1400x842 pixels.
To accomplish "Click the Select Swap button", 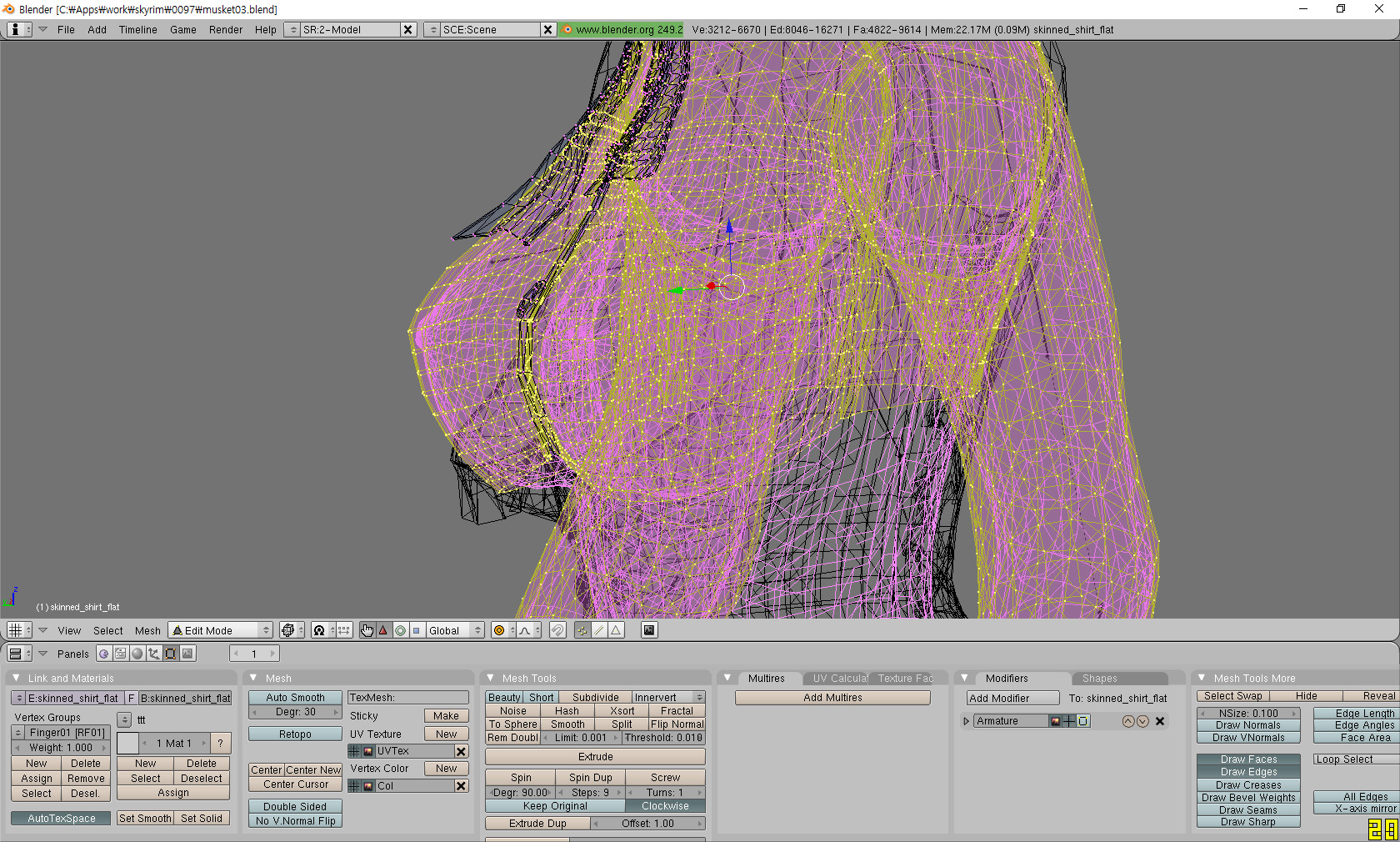I will (x=1232, y=696).
